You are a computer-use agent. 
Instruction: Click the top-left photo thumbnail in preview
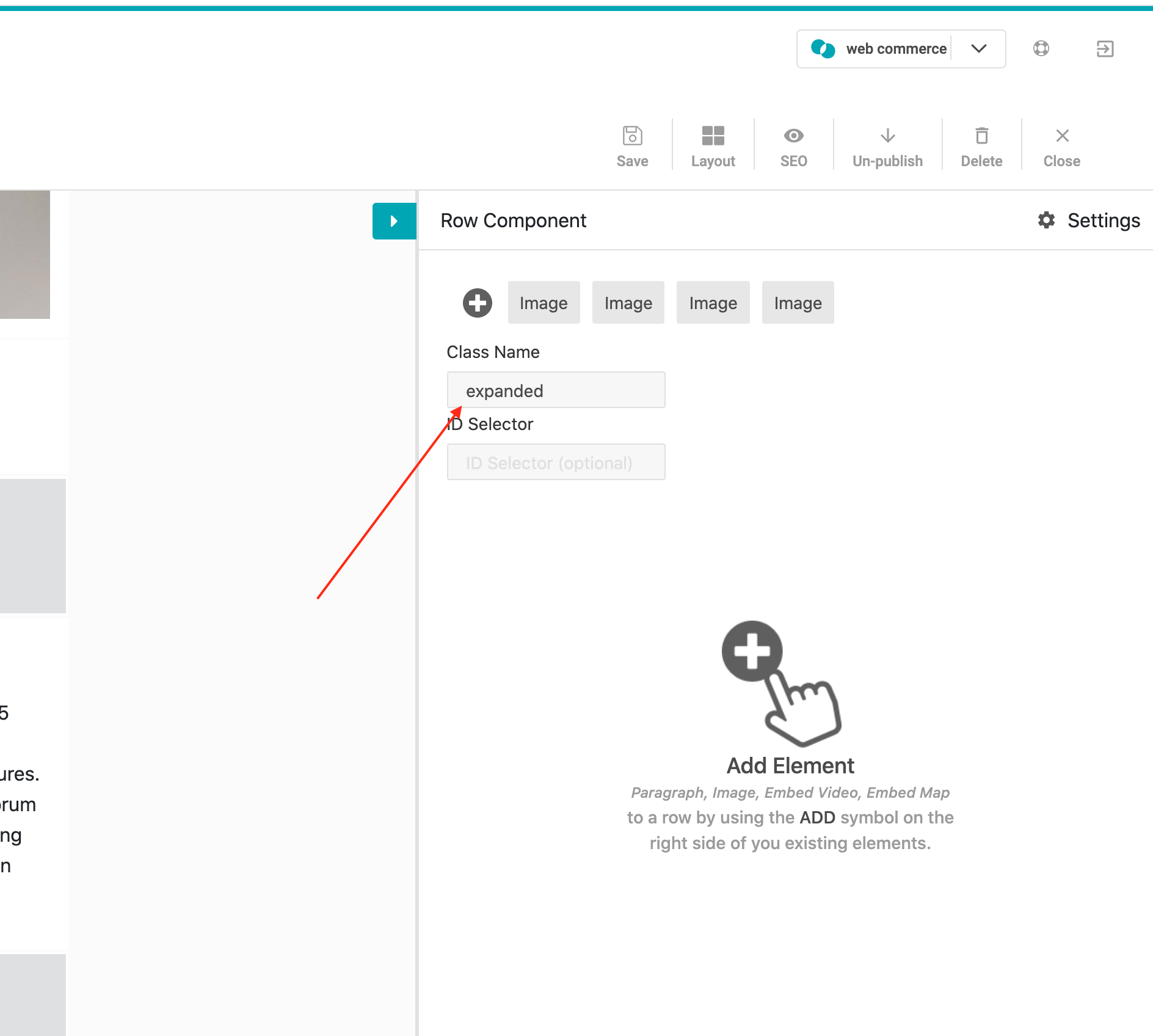24,254
